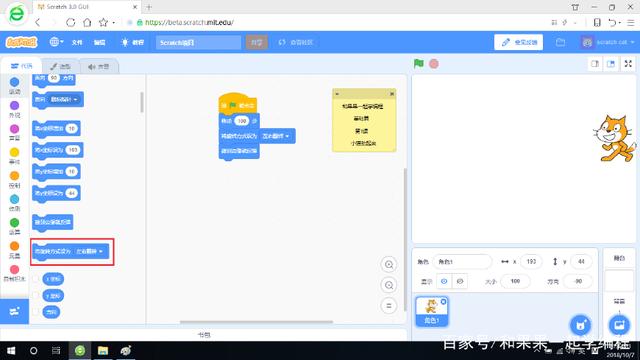Click the change x by 10 block
Image resolution: width=640 pixels, height=360 pixels.
tap(56, 128)
